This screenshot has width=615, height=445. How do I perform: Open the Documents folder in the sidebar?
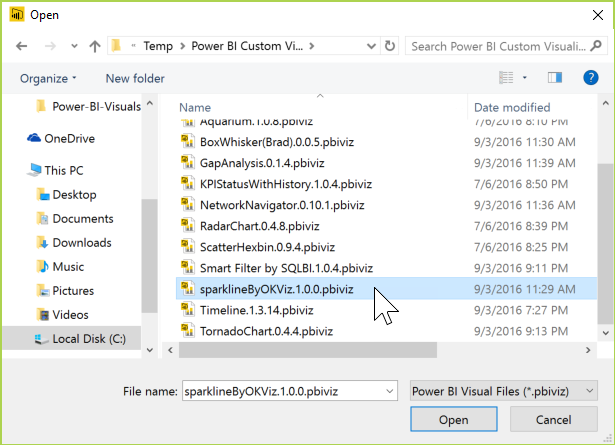point(75,218)
